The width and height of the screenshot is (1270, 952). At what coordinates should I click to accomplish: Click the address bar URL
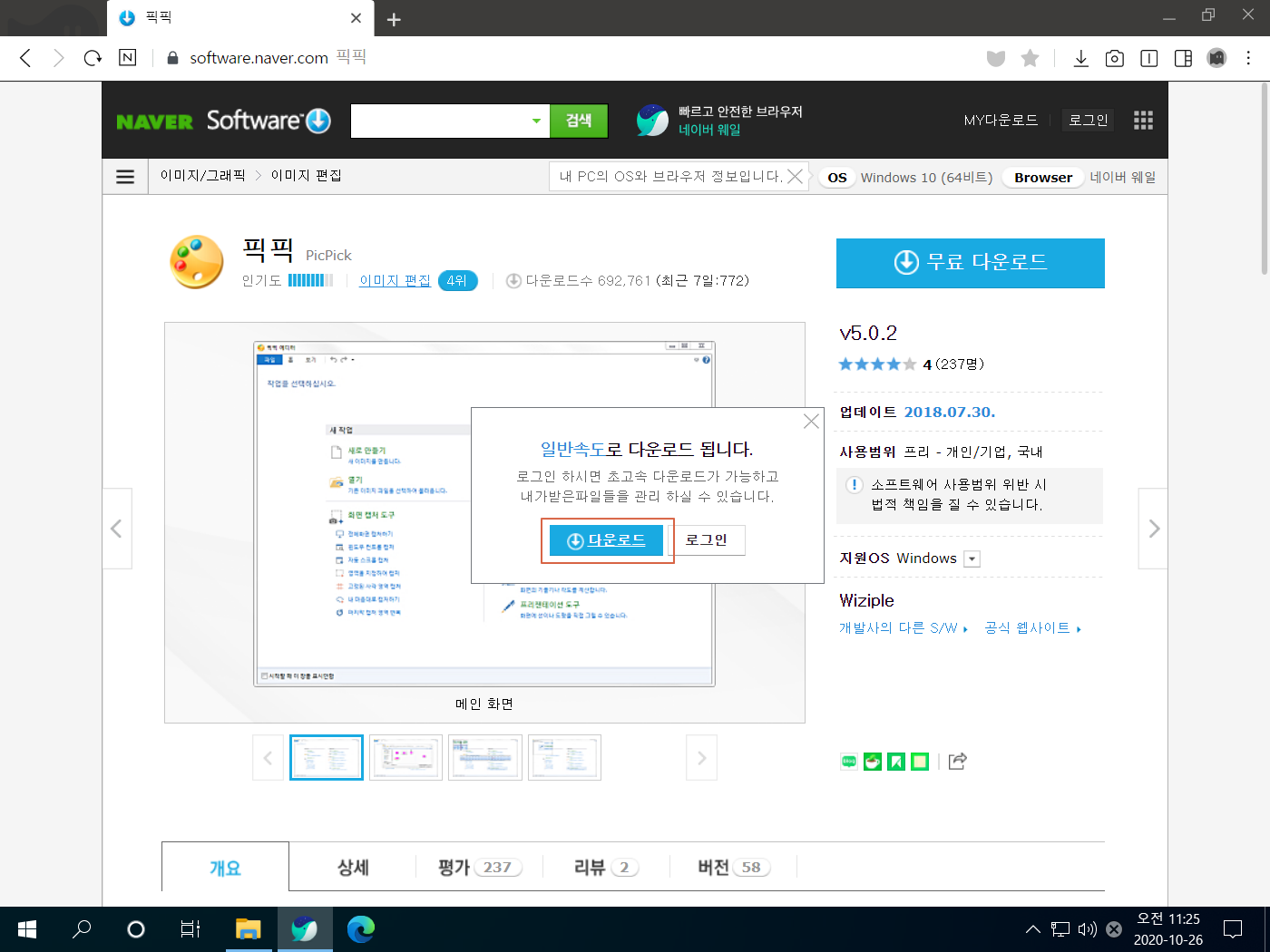(x=259, y=58)
